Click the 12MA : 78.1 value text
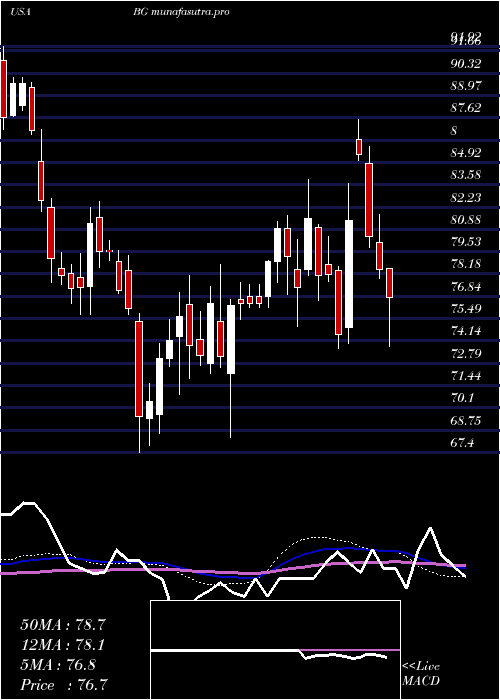 tap(63, 645)
